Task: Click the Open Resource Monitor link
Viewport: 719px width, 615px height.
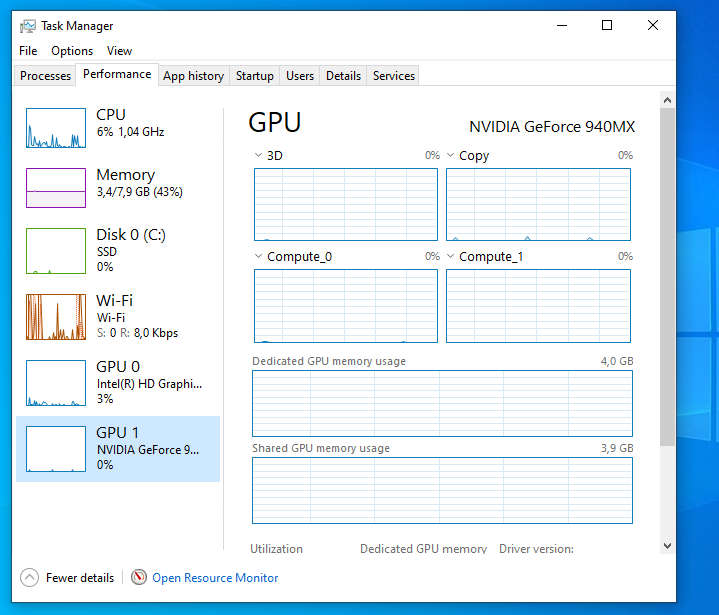Action: pyautogui.click(x=215, y=578)
